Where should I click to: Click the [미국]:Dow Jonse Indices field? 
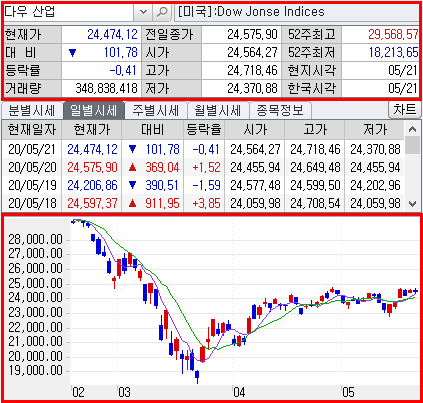point(297,12)
